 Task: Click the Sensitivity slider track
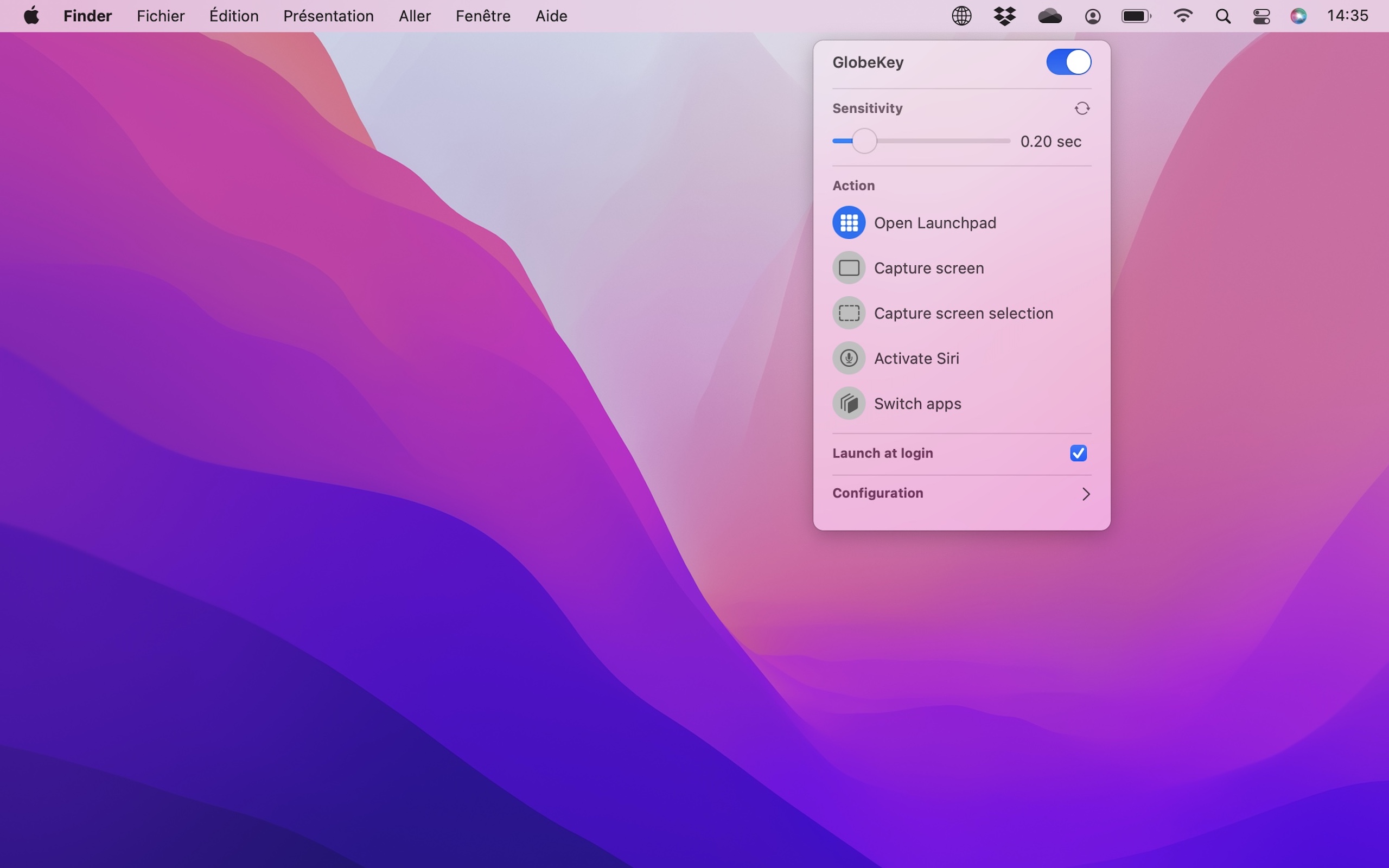941,141
